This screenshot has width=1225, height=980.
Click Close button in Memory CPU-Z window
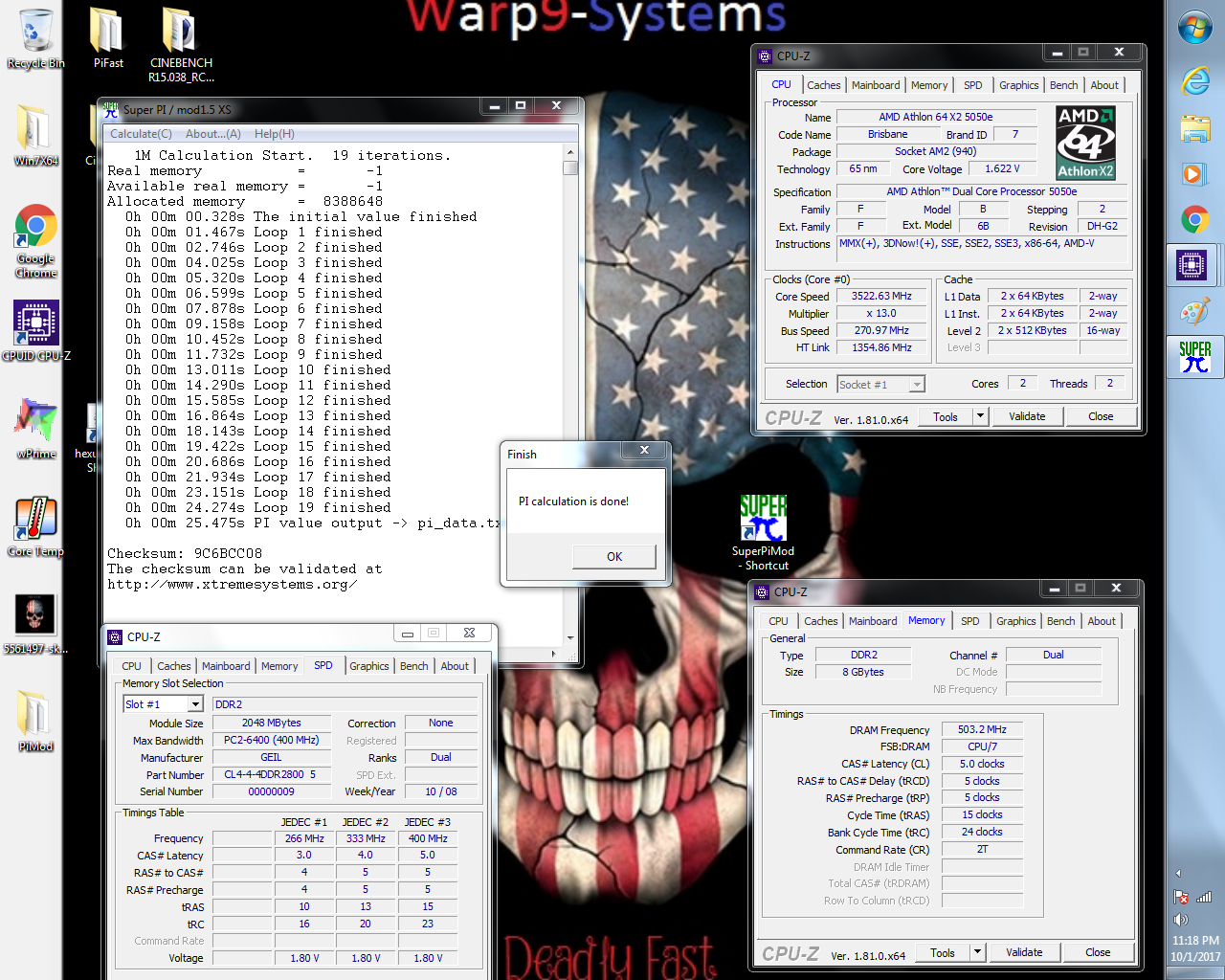click(1098, 952)
